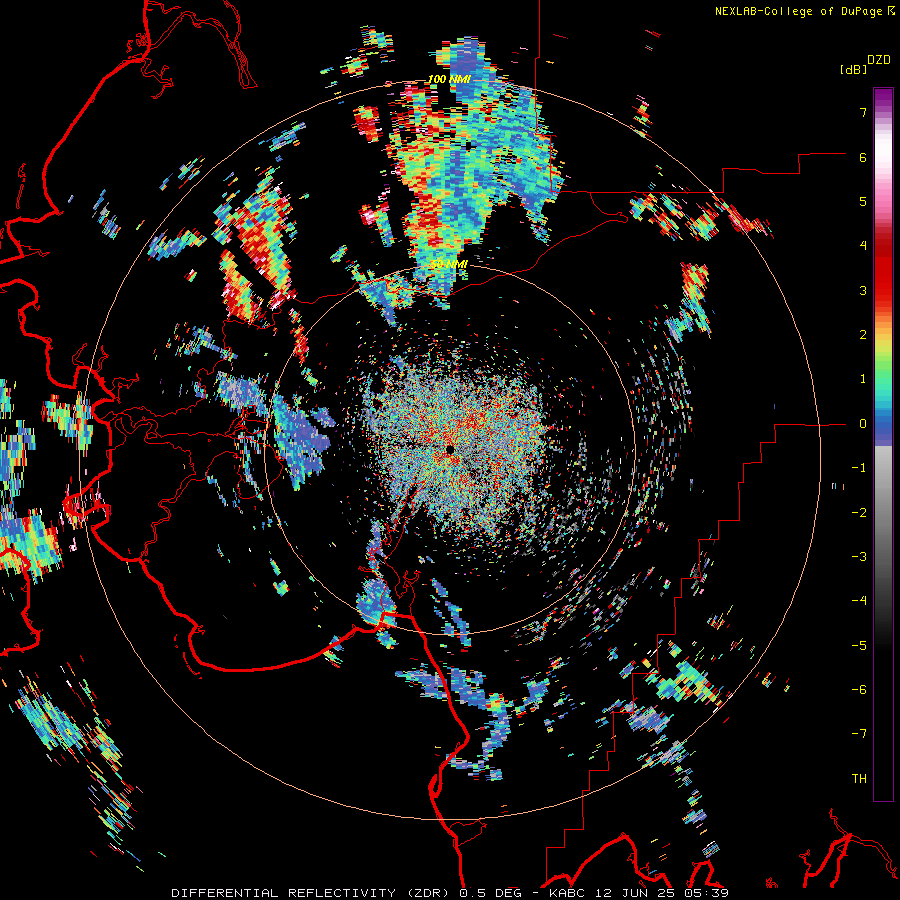Click the TH threshold label on scale
This screenshot has height=900, width=900.
pos(859,779)
